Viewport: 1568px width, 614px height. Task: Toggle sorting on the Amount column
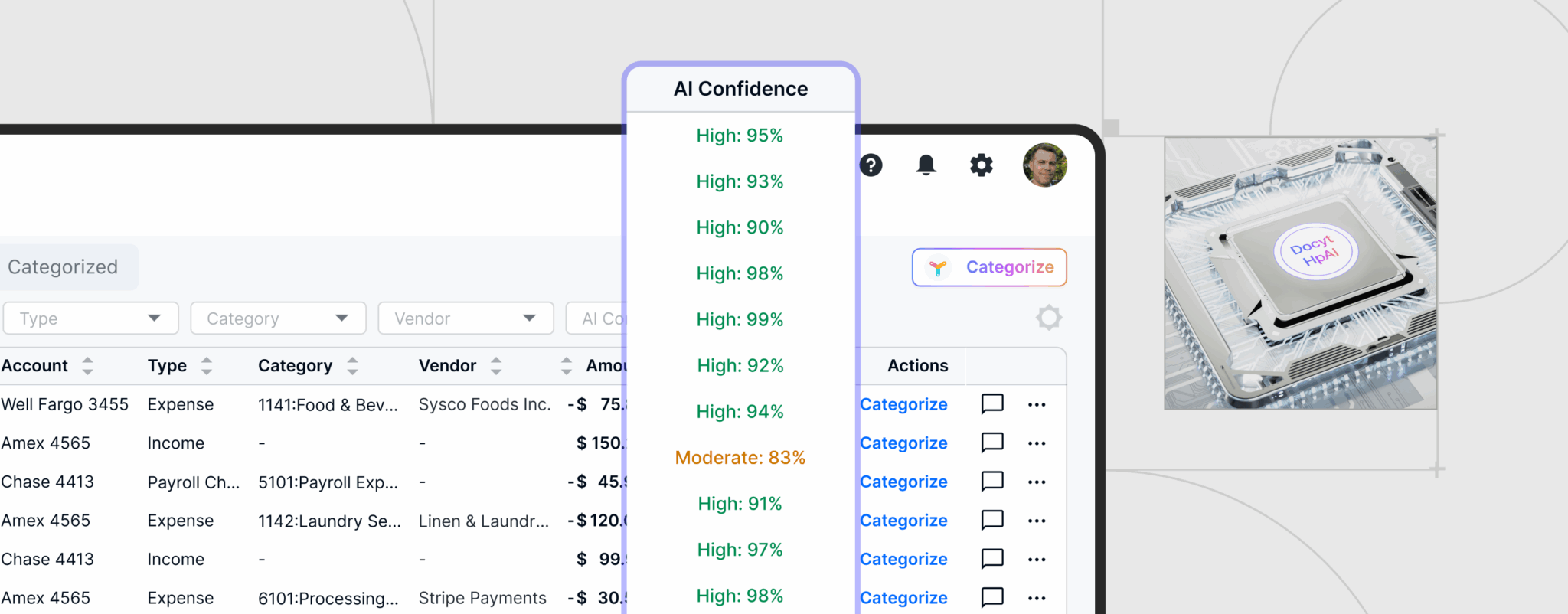[x=566, y=365]
